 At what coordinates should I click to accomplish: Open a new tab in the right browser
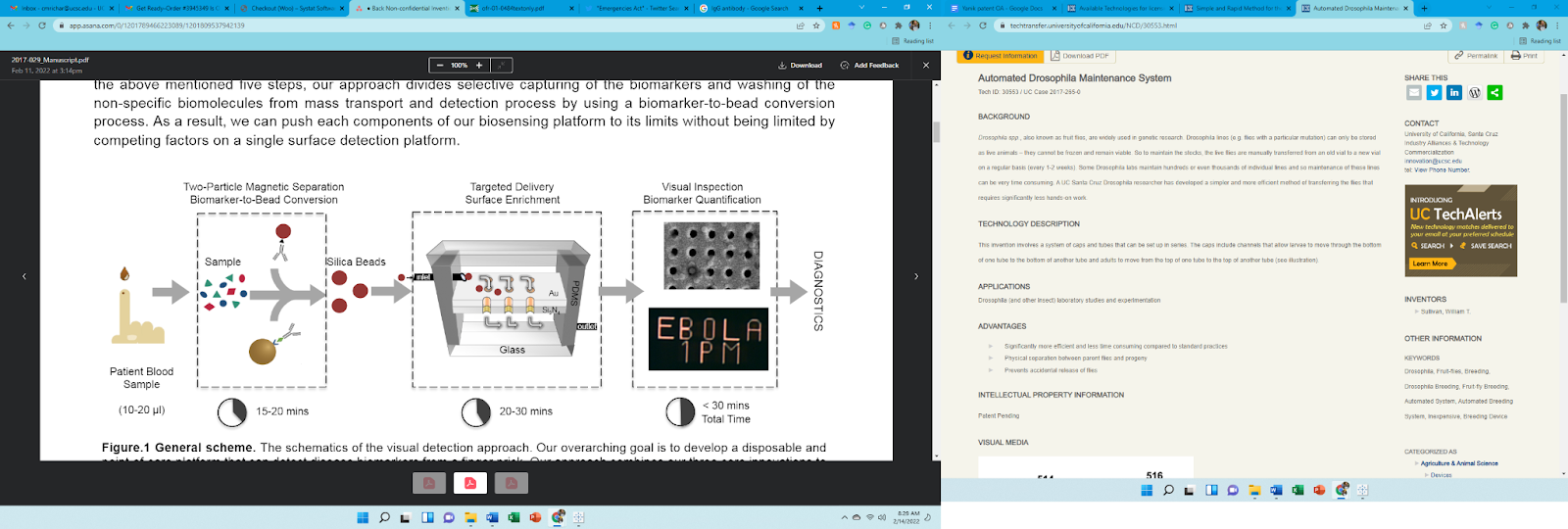(1424, 8)
